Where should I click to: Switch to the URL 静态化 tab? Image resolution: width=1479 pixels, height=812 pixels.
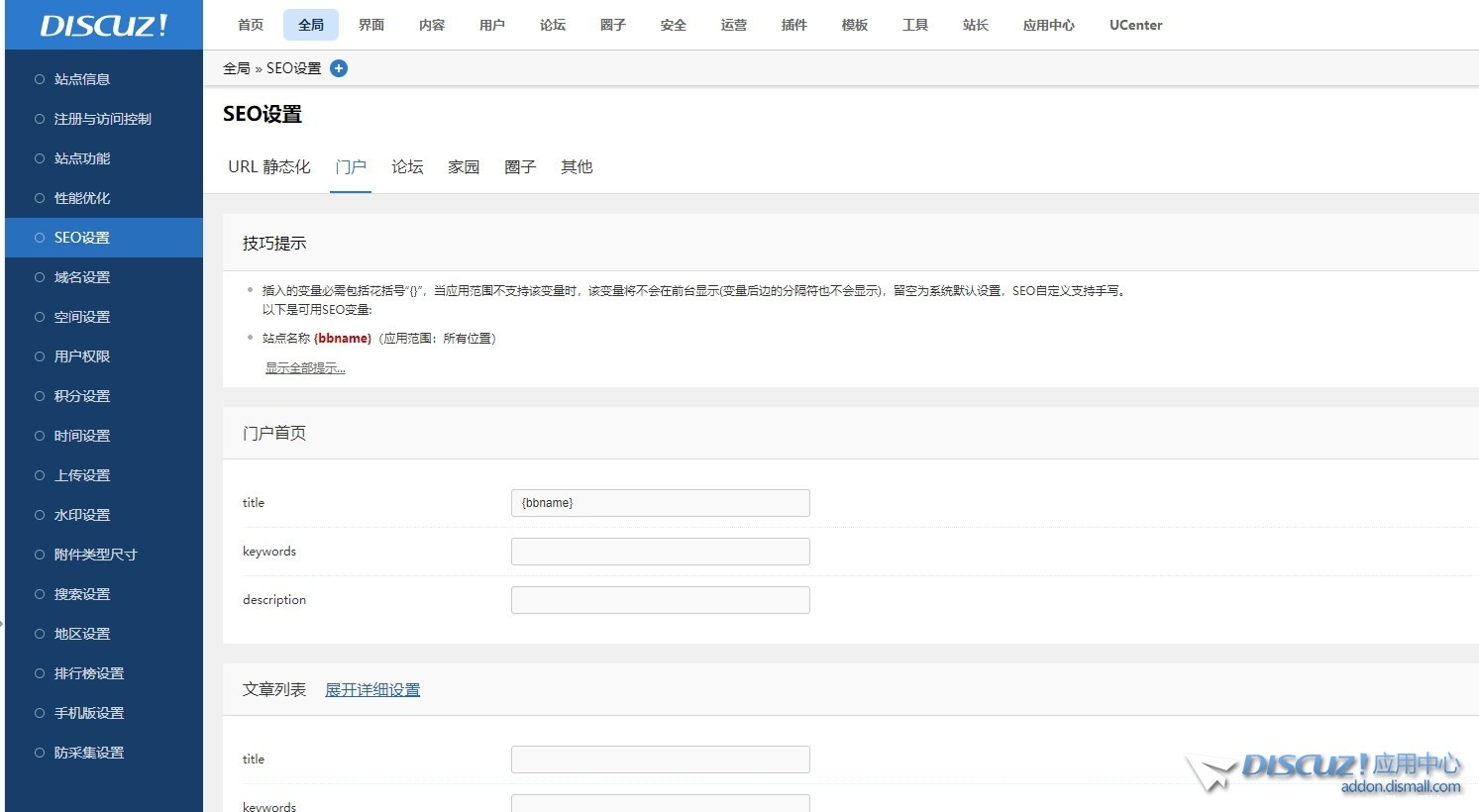click(x=269, y=167)
